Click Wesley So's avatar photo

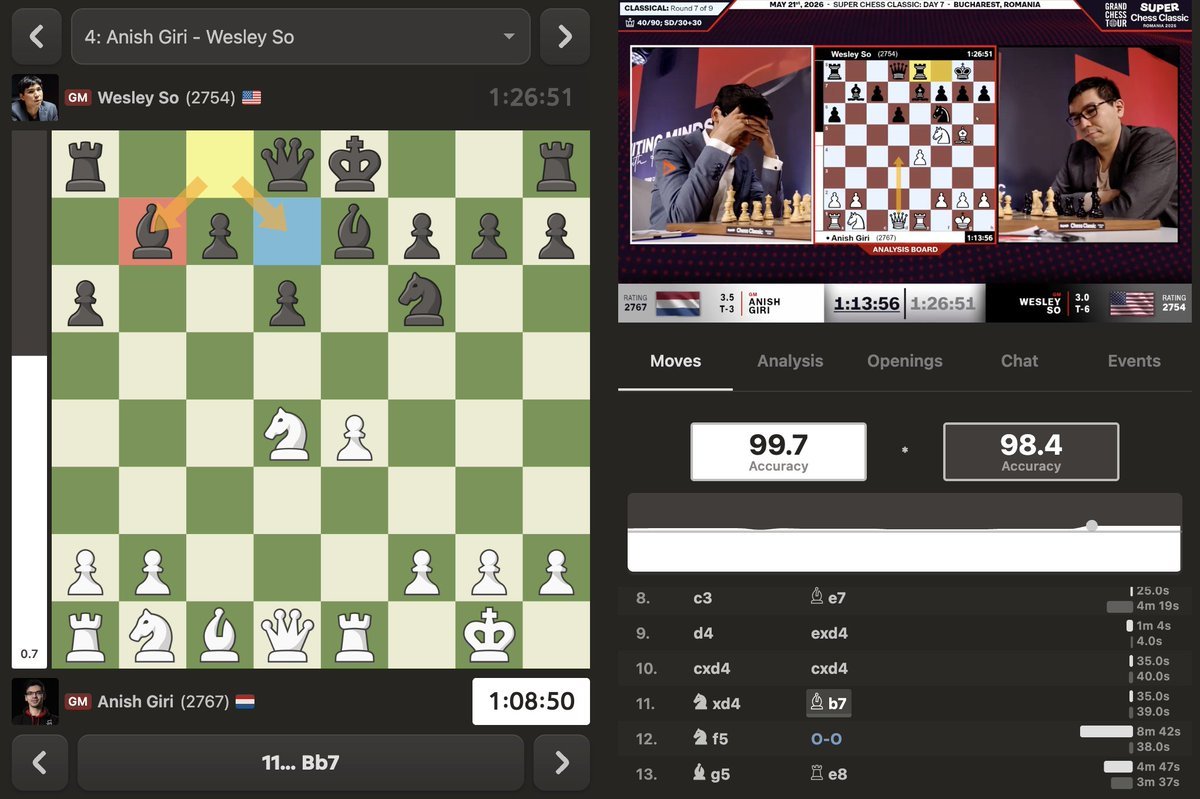click(x=35, y=98)
